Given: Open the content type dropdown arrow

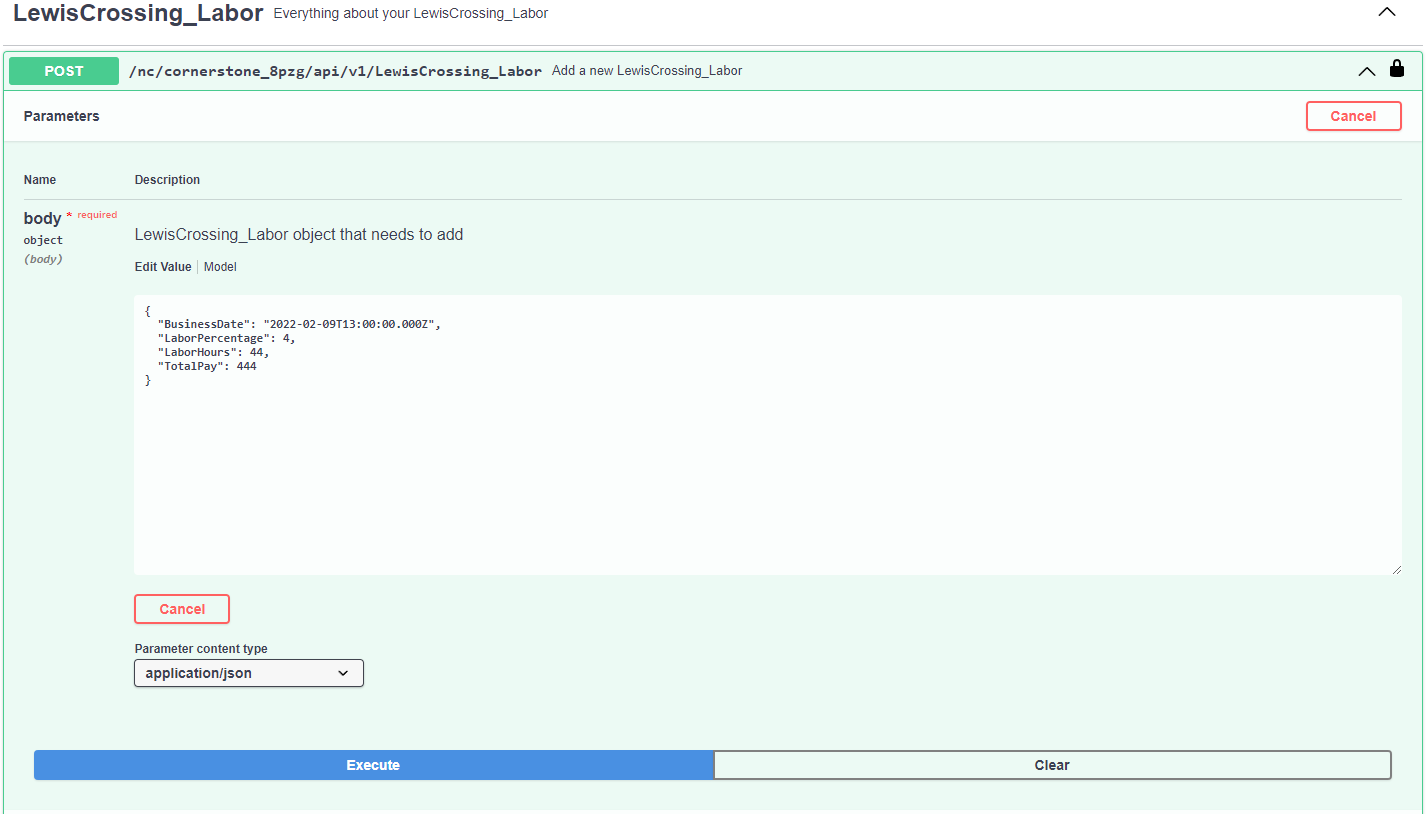Looking at the screenshot, I should [344, 673].
